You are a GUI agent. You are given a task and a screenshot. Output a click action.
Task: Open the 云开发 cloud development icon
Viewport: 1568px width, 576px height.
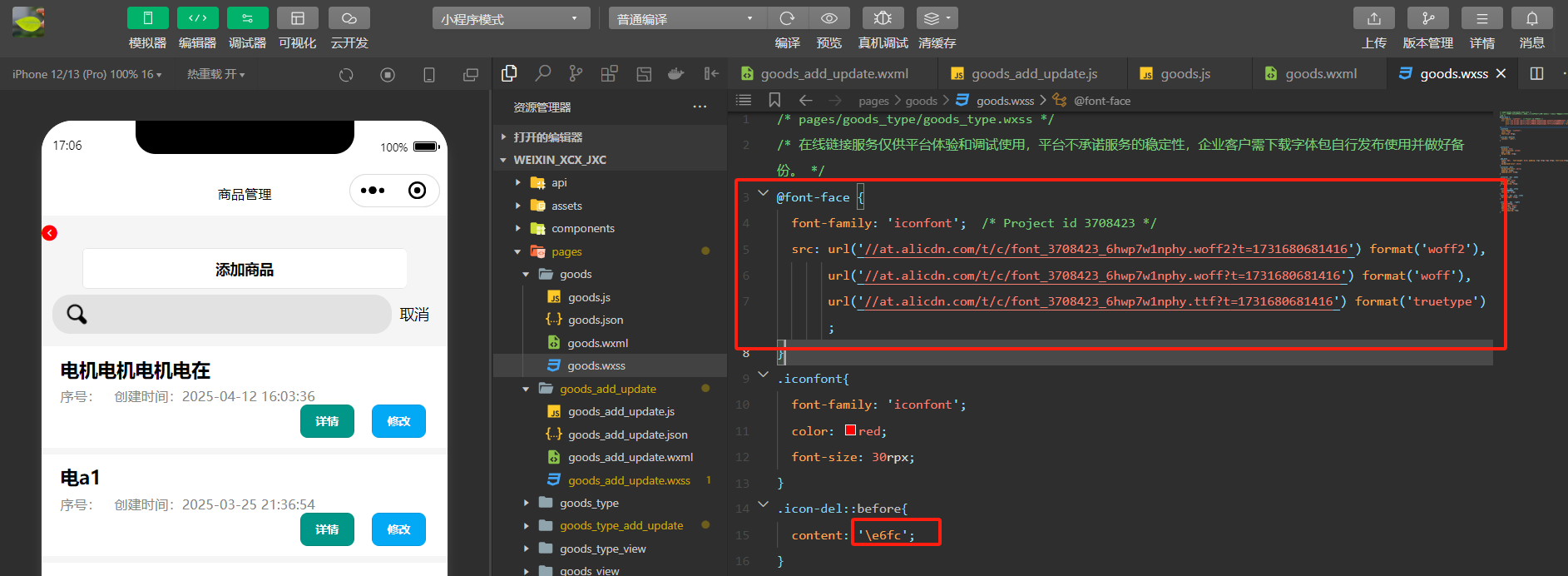pyautogui.click(x=349, y=18)
